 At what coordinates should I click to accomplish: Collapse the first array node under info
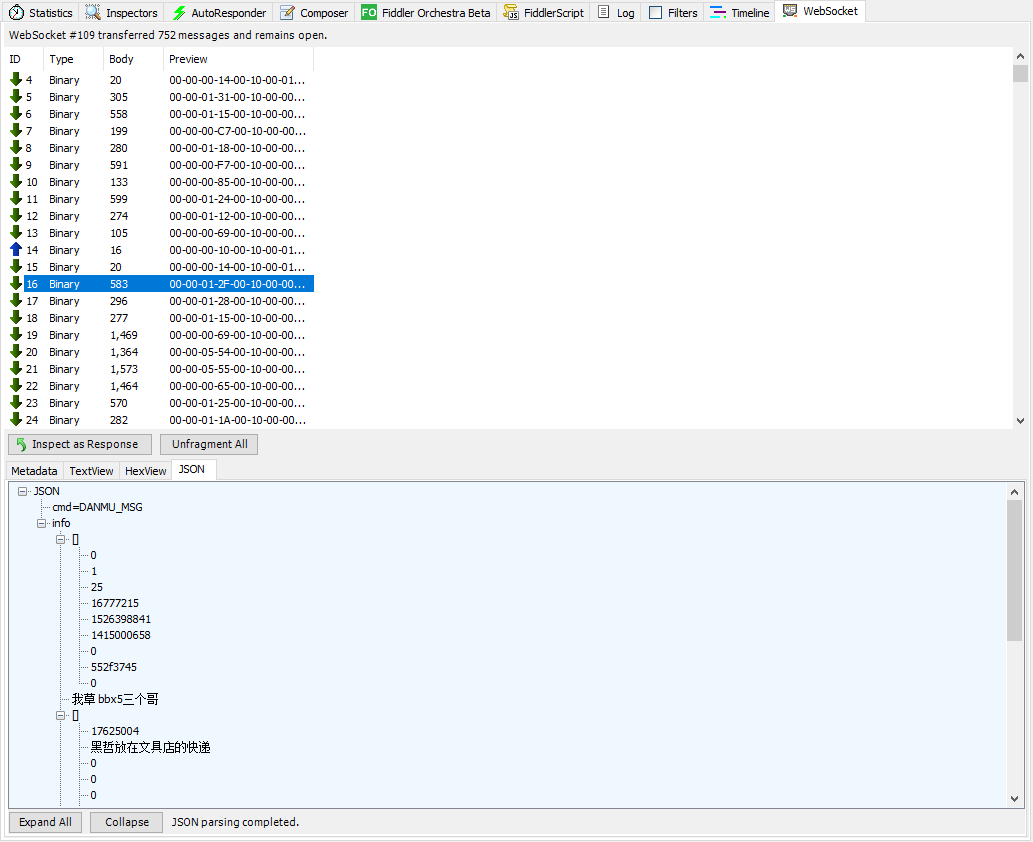click(x=61, y=539)
